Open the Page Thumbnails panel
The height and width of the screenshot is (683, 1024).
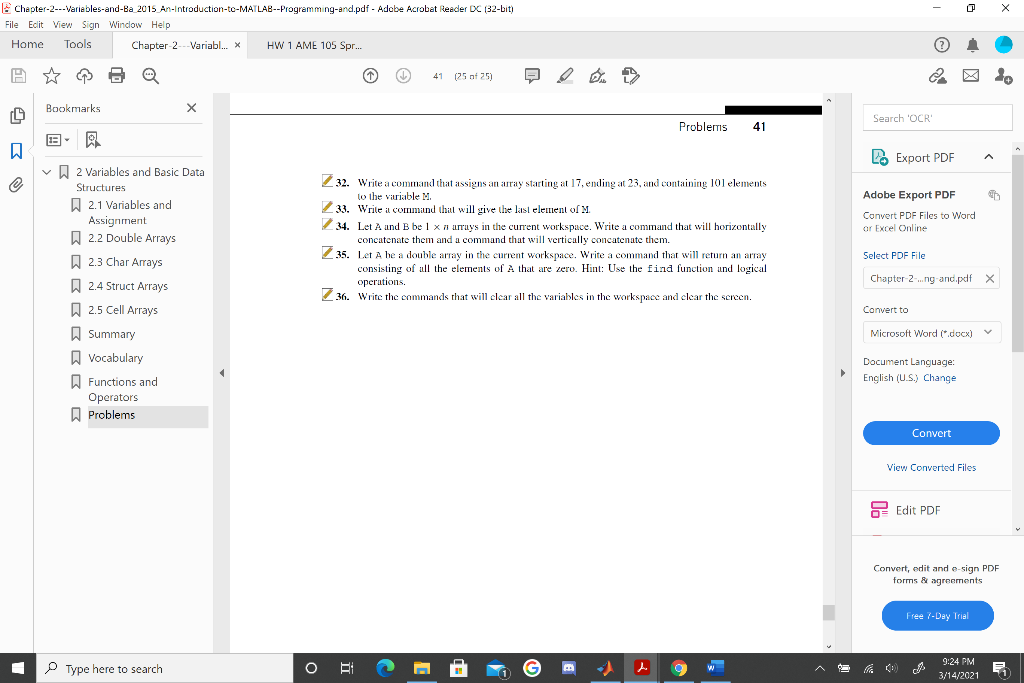[17, 115]
